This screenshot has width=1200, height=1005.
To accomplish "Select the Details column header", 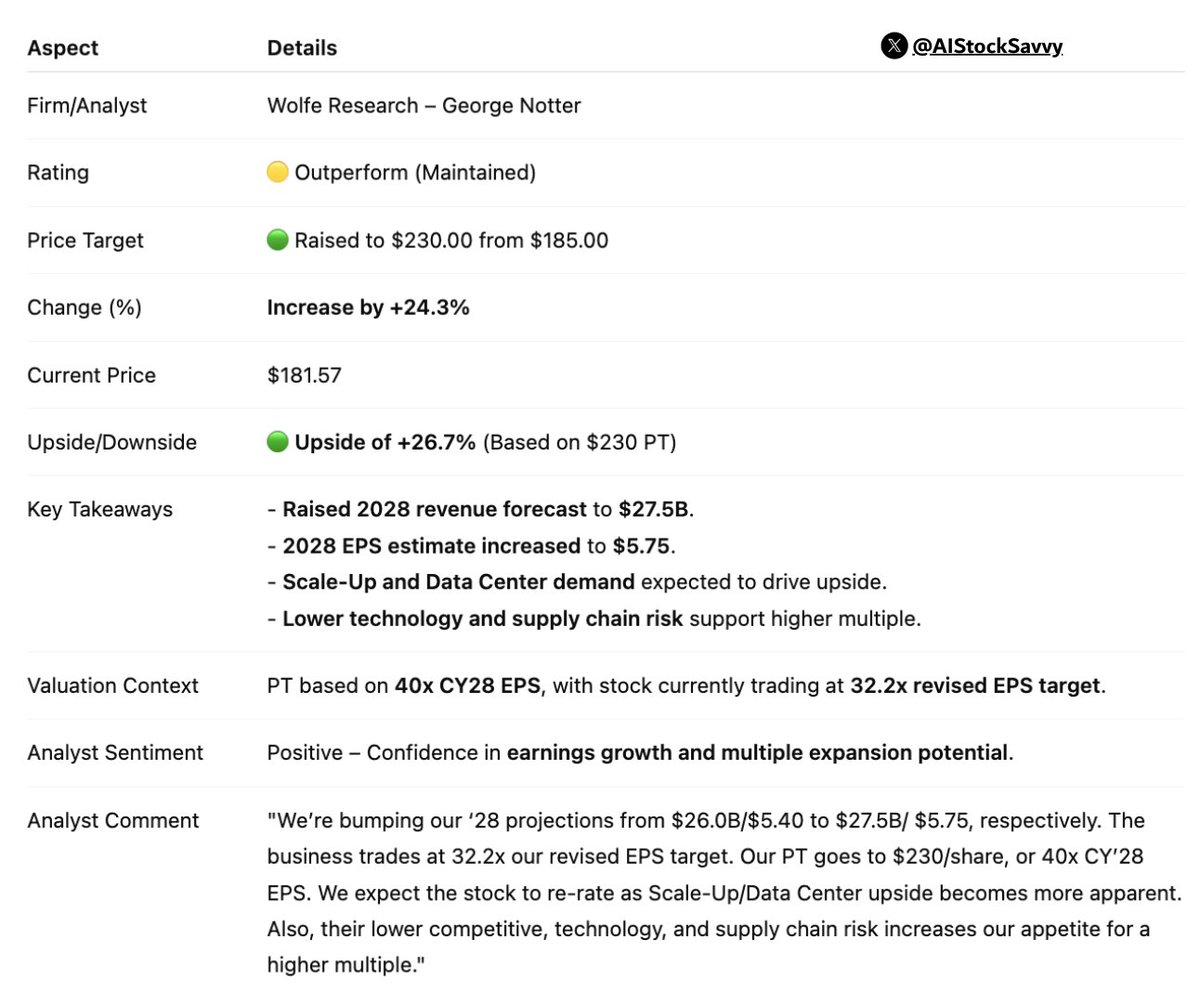I will pos(302,48).
